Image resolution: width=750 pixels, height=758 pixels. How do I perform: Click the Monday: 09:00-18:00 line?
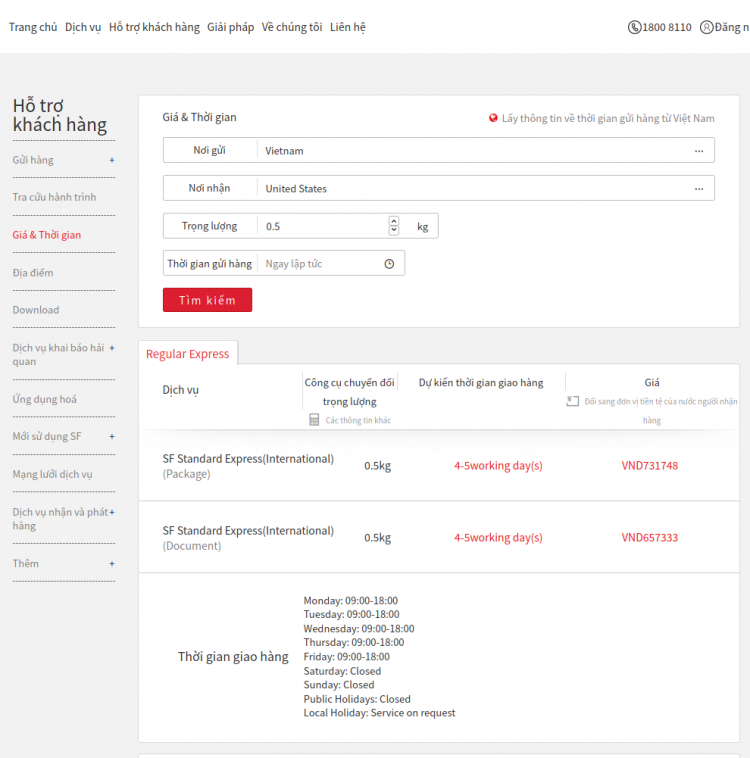(351, 600)
